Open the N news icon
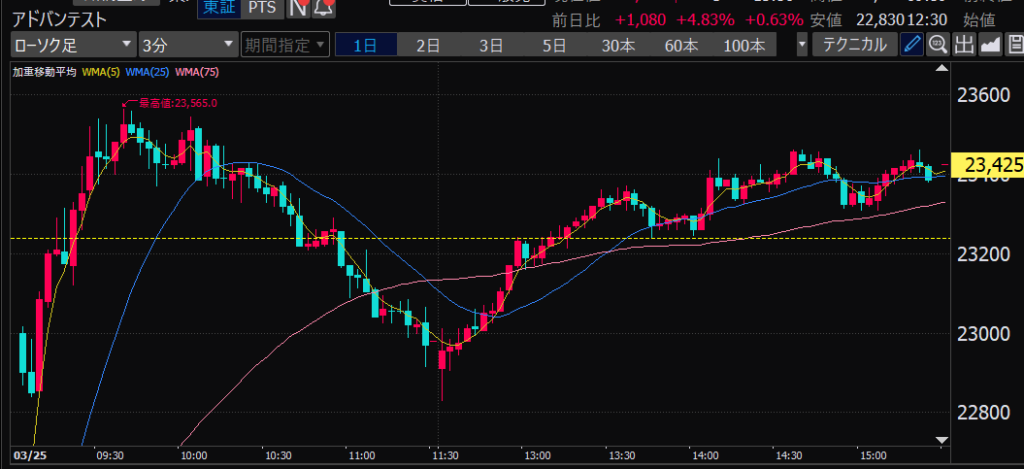 pyautogui.click(x=297, y=8)
